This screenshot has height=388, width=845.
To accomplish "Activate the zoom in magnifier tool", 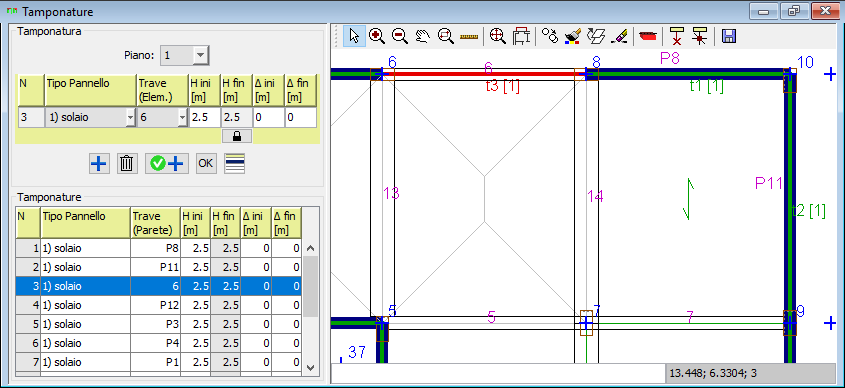I will point(377,36).
